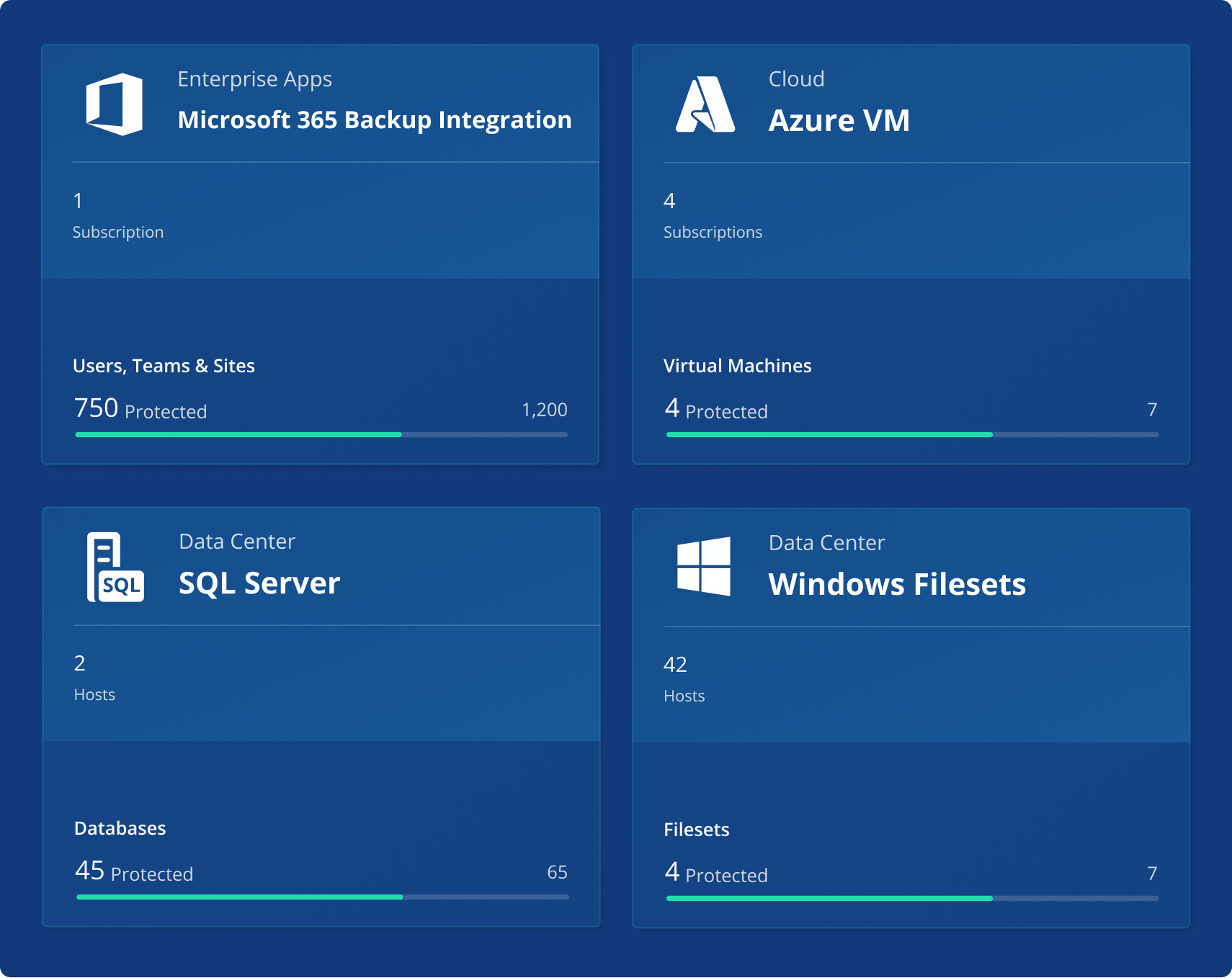Click the Databases heading
Image resolution: width=1232 pixels, height=978 pixels.
(120, 828)
